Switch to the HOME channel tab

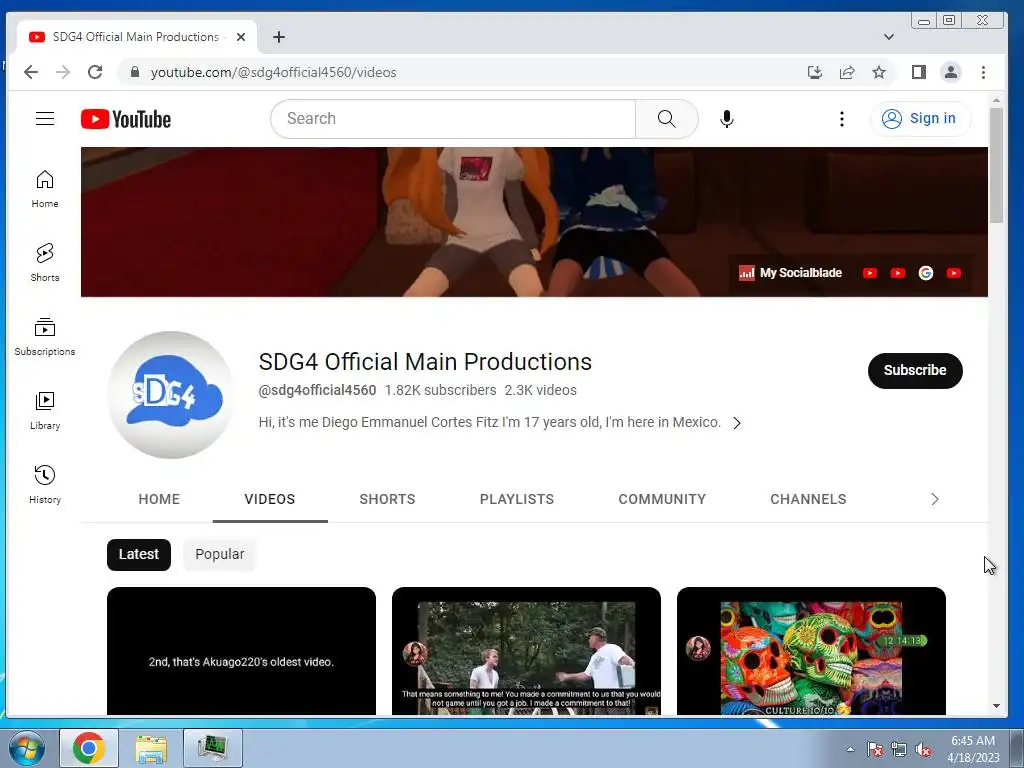tap(159, 499)
